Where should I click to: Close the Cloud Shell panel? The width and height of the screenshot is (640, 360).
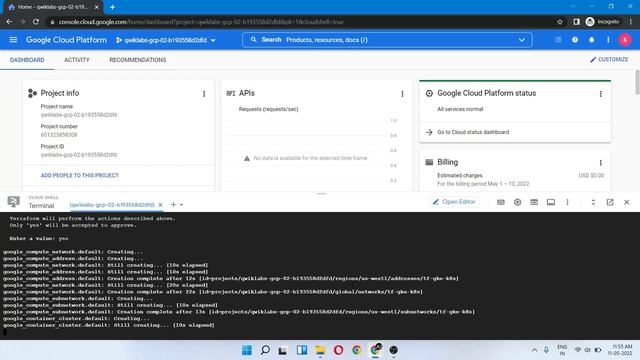point(627,202)
